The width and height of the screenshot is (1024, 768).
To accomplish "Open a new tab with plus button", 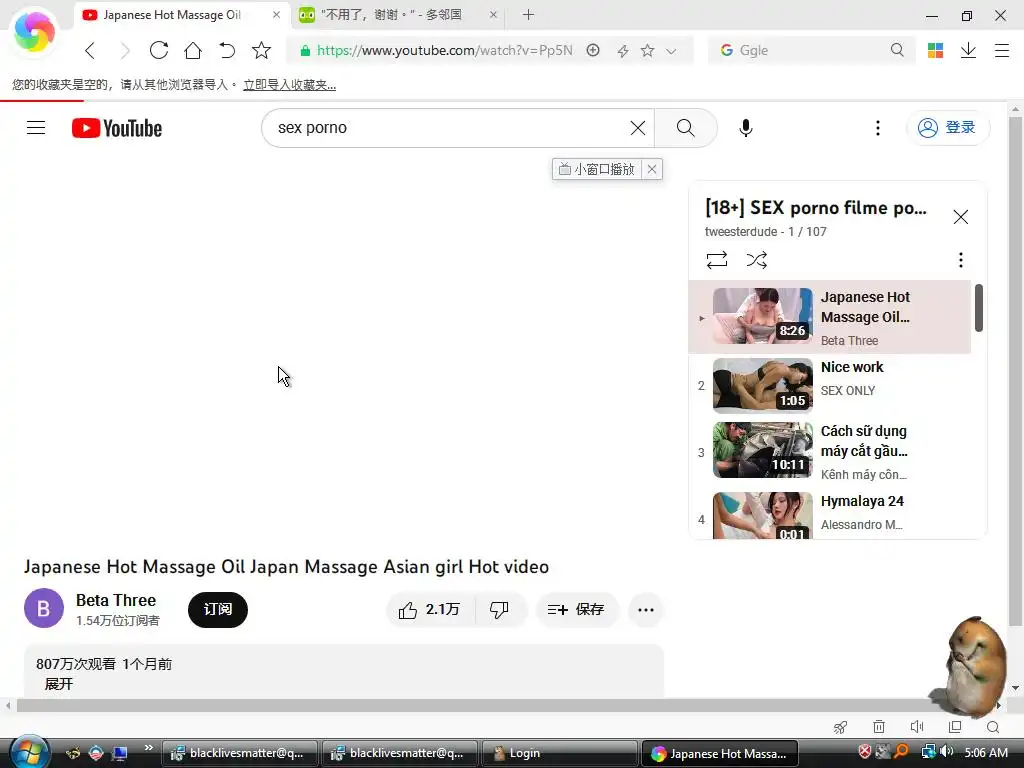I will coord(528,14).
